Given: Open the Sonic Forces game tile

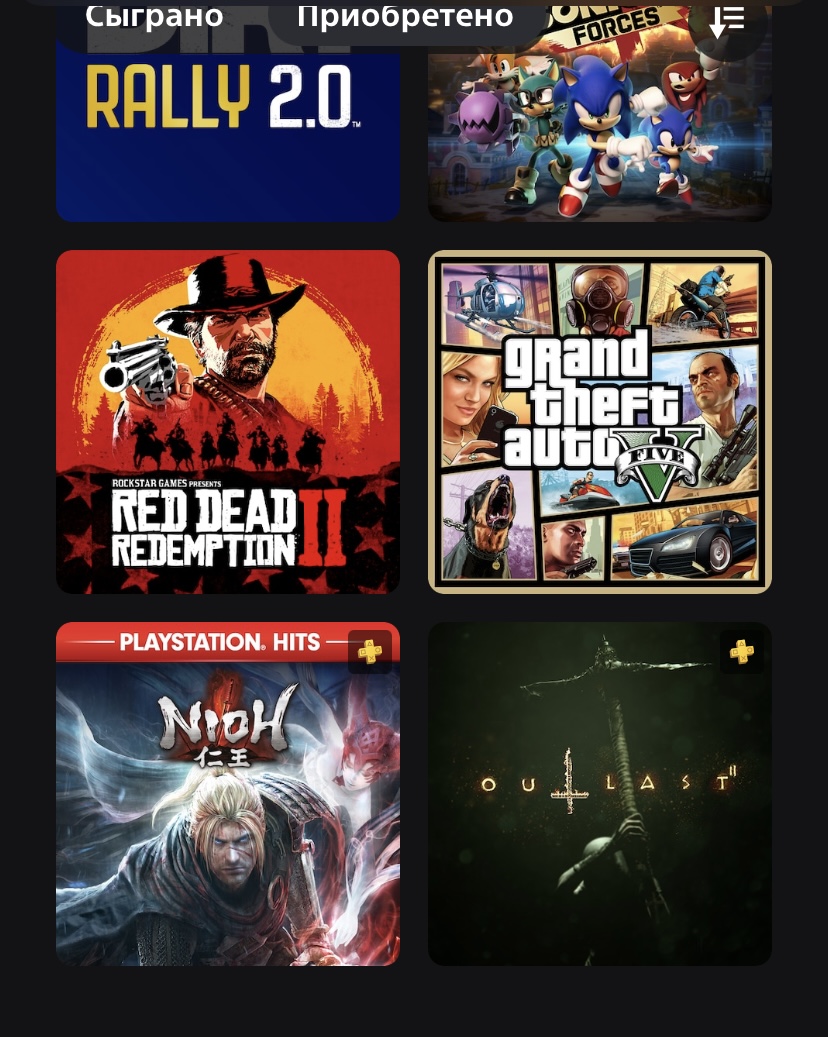Looking at the screenshot, I should tap(599, 112).
